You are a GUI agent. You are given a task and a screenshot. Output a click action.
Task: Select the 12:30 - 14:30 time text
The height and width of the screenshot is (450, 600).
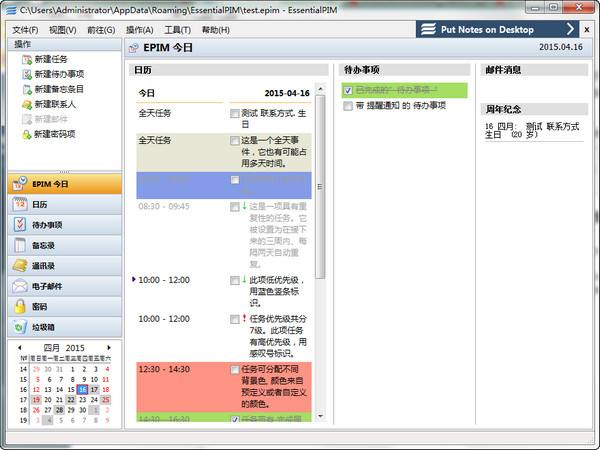click(x=164, y=369)
